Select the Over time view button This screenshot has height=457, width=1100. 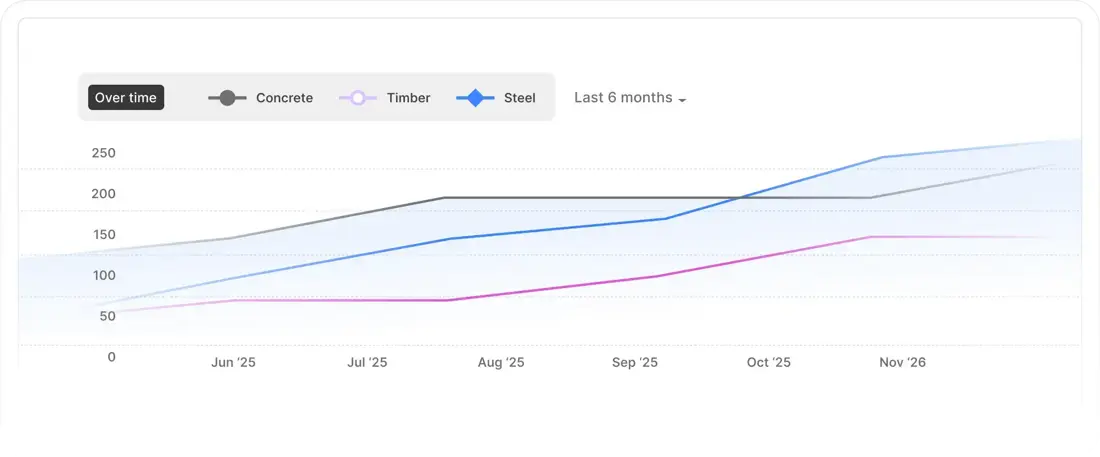[126, 98]
